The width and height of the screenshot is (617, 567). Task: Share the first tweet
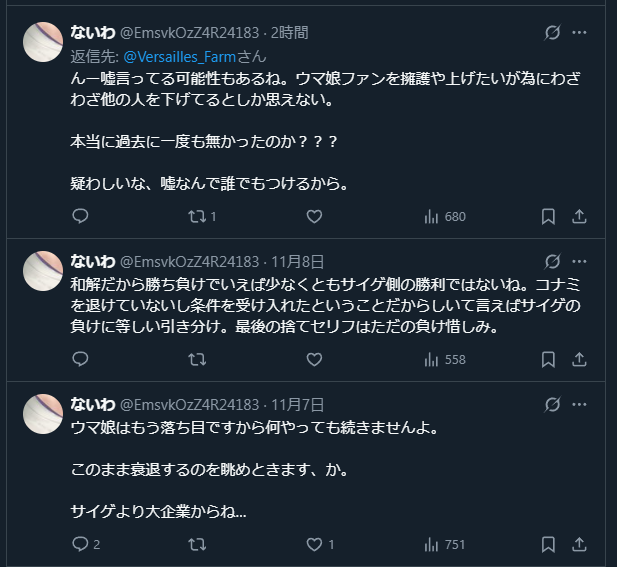[x=579, y=216]
